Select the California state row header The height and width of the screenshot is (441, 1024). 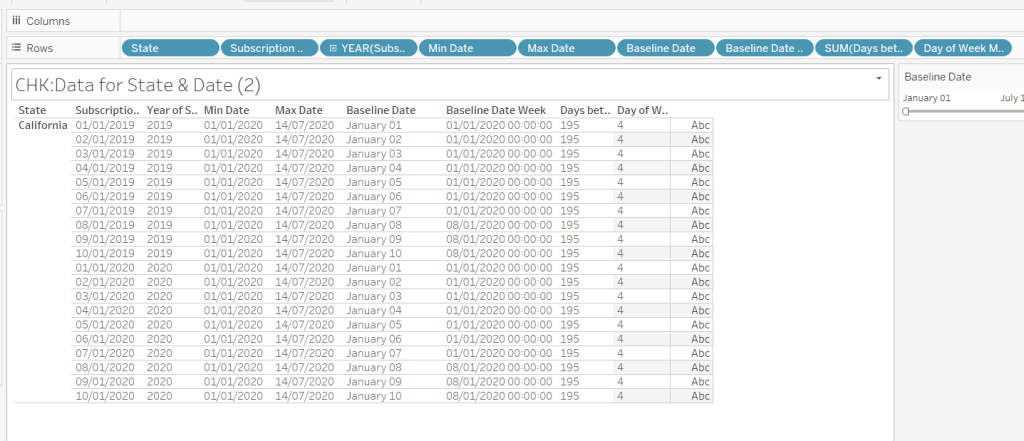coord(43,125)
